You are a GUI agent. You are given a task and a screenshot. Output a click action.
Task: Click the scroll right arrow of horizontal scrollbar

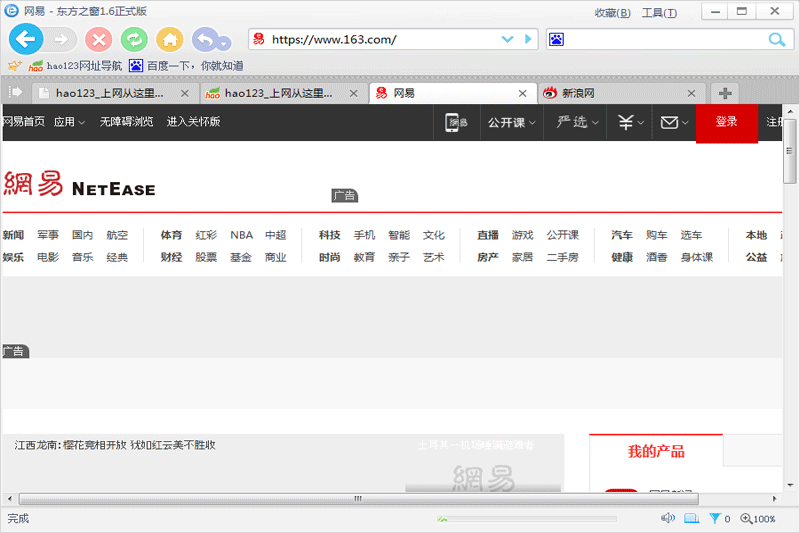[774, 499]
